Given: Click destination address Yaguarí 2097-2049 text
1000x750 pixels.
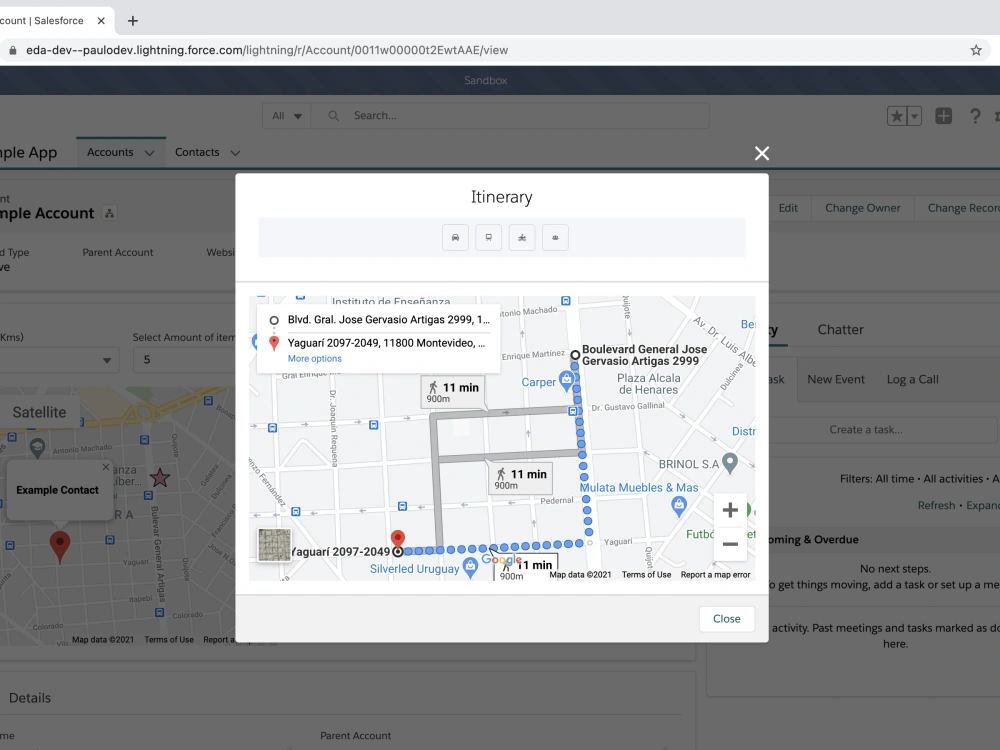Looking at the screenshot, I should coord(386,343).
